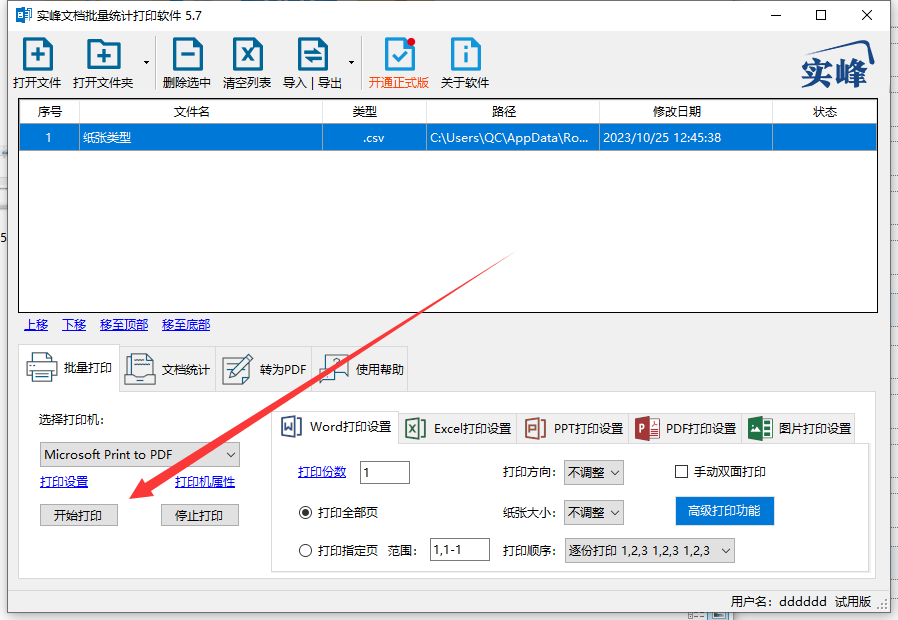The height and width of the screenshot is (620, 898).
Task: Click the 打印份数 link
Action: pyautogui.click(x=322, y=472)
